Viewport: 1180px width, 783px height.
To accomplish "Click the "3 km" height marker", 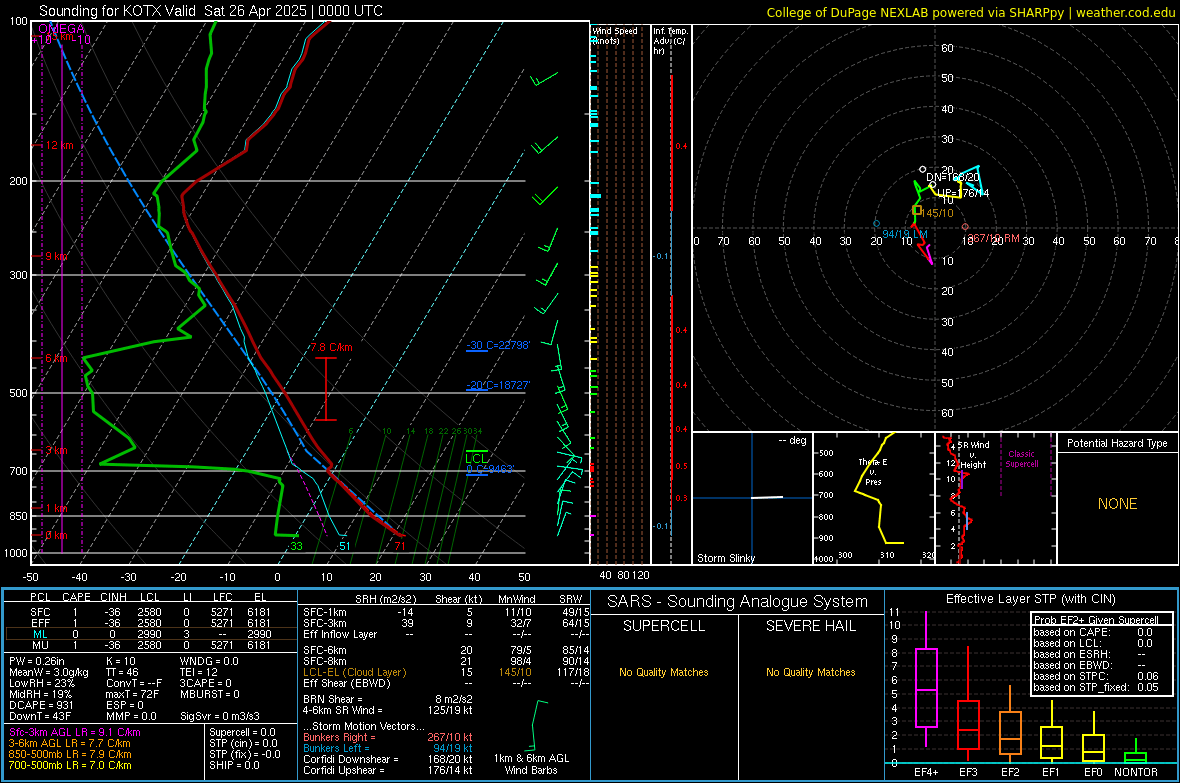I will (56, 450).
